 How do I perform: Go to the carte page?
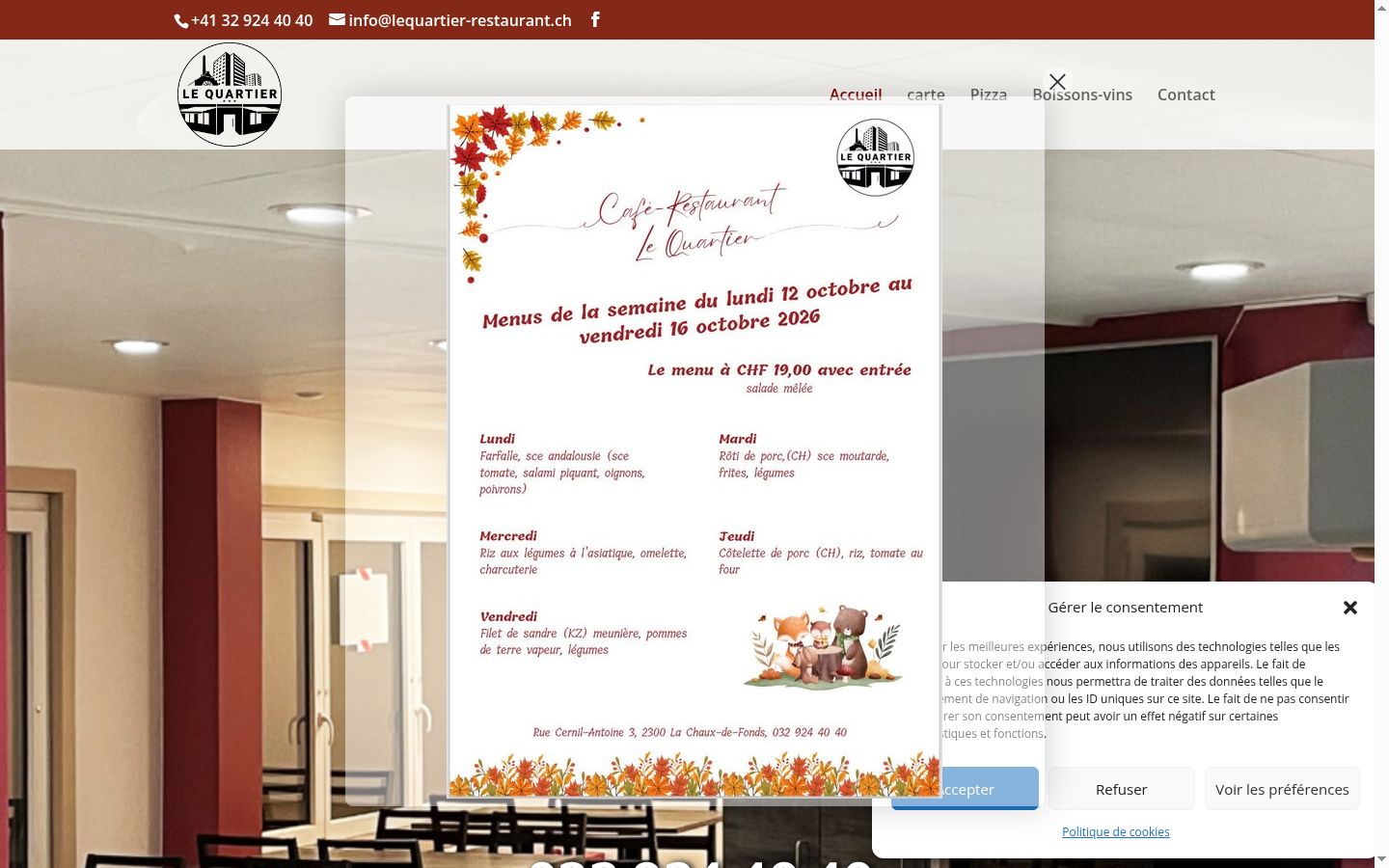click(x=926, y=95)
